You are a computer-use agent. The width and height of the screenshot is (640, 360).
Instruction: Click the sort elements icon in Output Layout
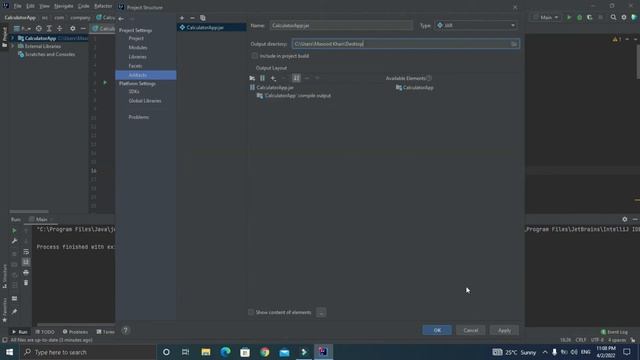point(296,78)
